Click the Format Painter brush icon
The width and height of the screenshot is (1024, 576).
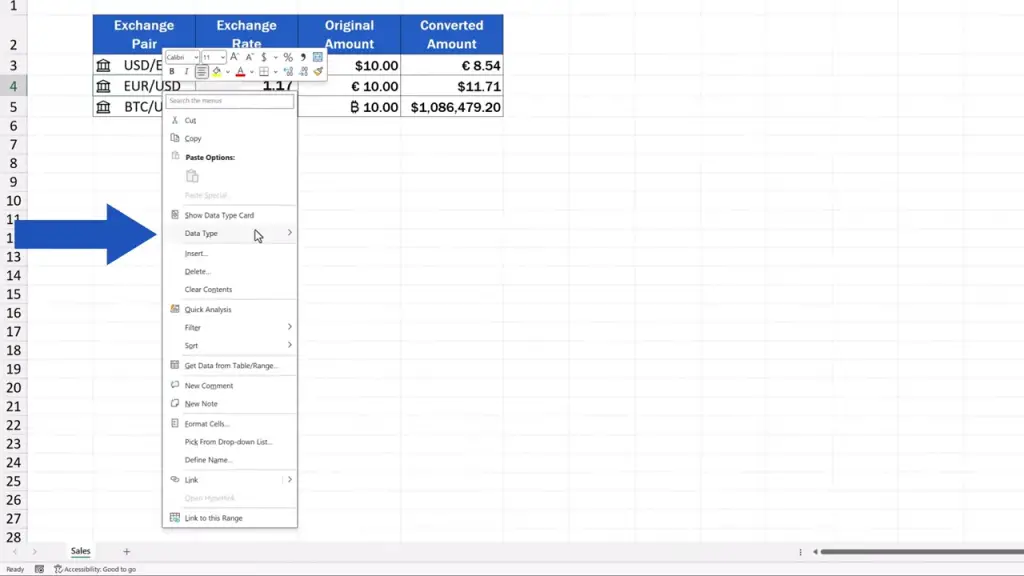click(318, 72)
